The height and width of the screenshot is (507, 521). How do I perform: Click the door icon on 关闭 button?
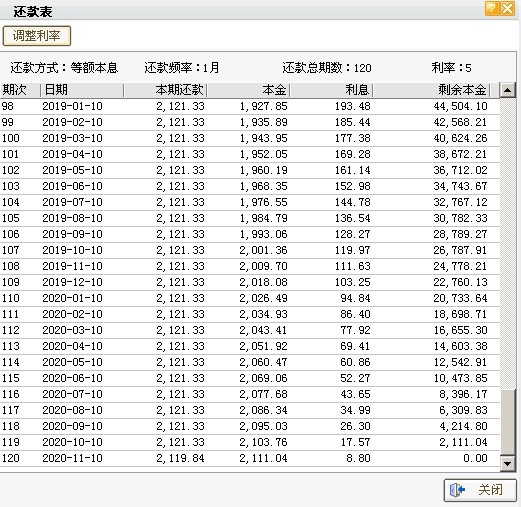[x=457, y=490]
